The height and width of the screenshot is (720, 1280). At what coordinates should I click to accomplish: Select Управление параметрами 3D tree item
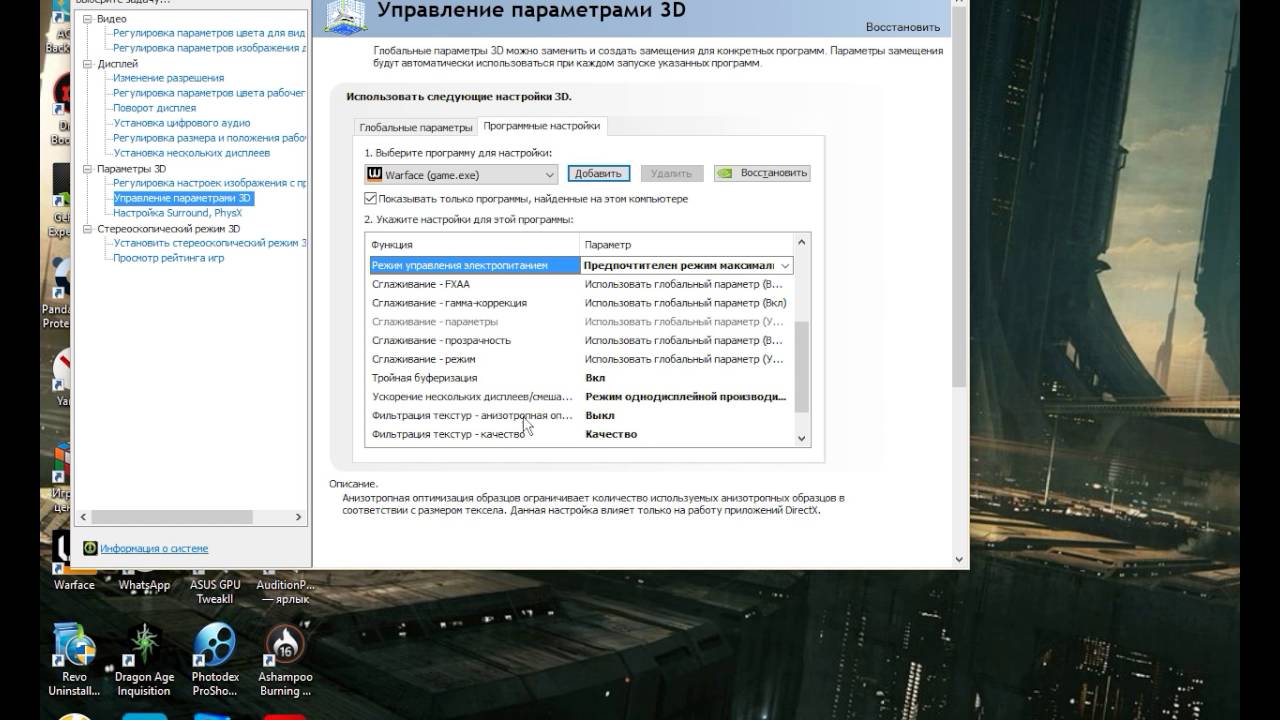tap(183, 198)
